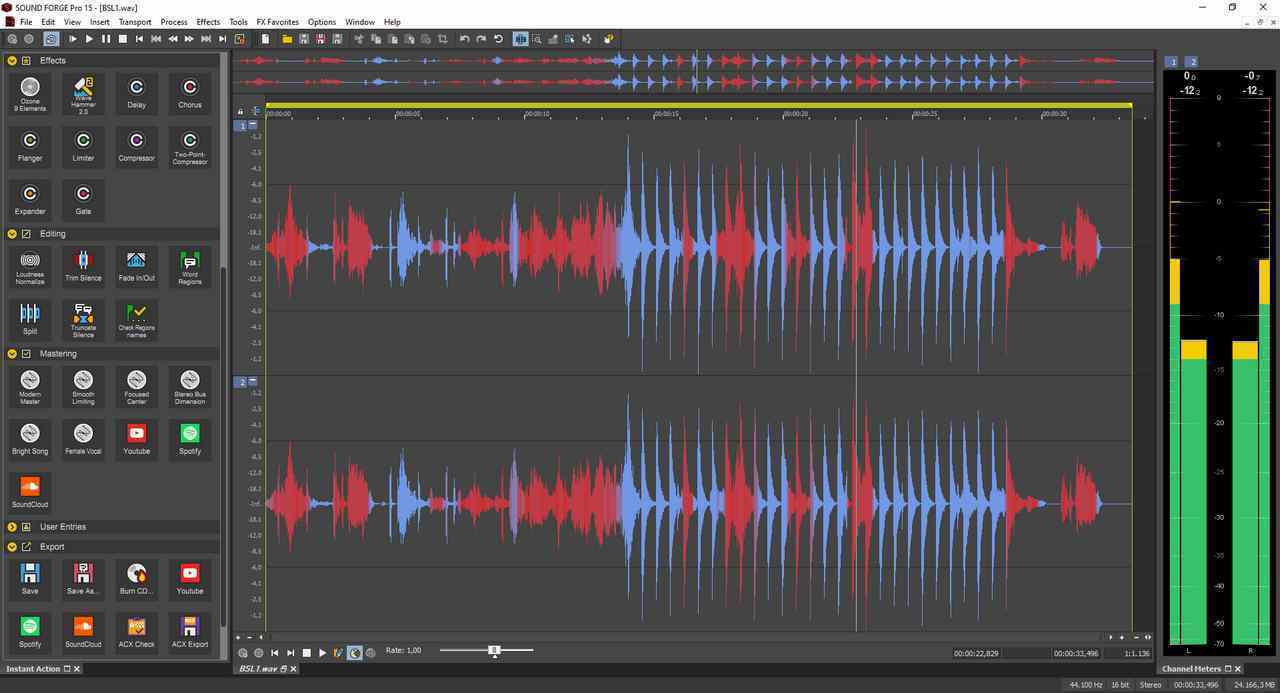1280x693 pixels.
Task: Minimize channel 1 waveform view
Action: (253, 125)
